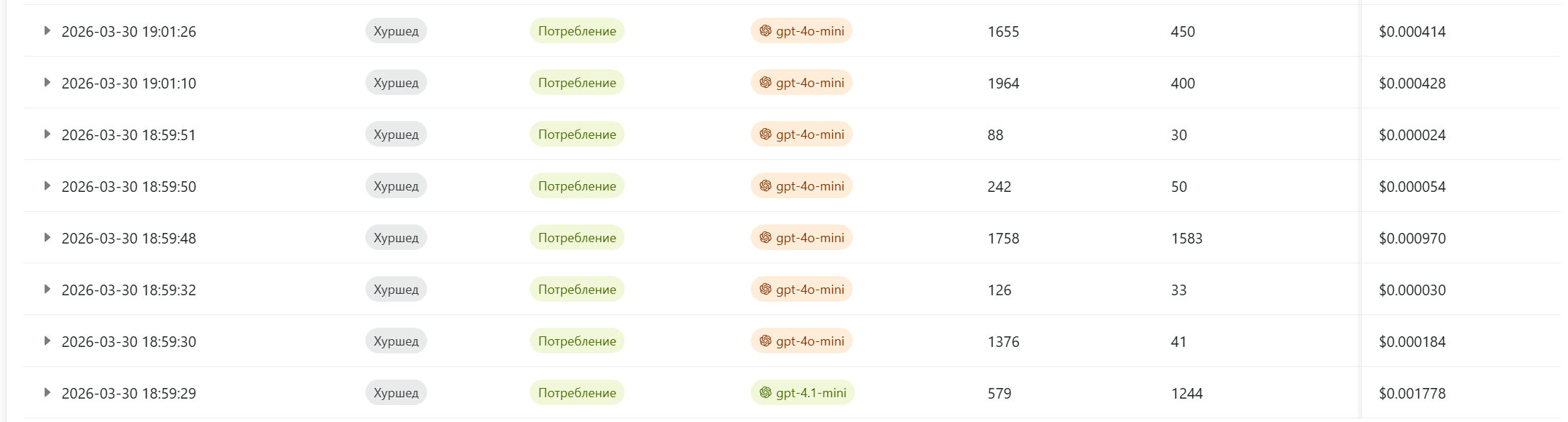Expand the 18:59:48 log row
The height and width of the screenshot is (422, 1568).
click(x=47, y=237)
